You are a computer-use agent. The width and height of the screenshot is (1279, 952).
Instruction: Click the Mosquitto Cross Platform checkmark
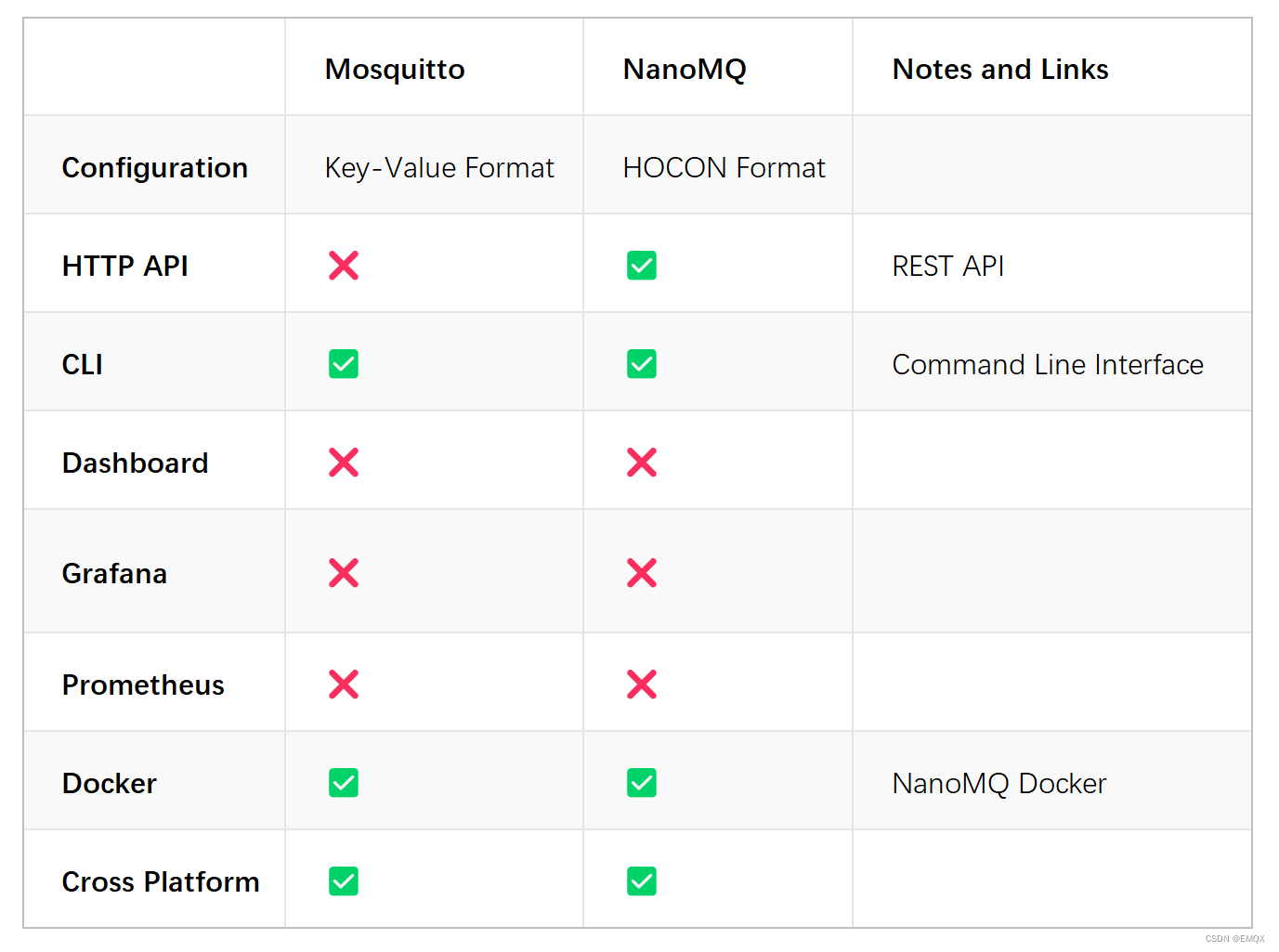click(344, 881)
